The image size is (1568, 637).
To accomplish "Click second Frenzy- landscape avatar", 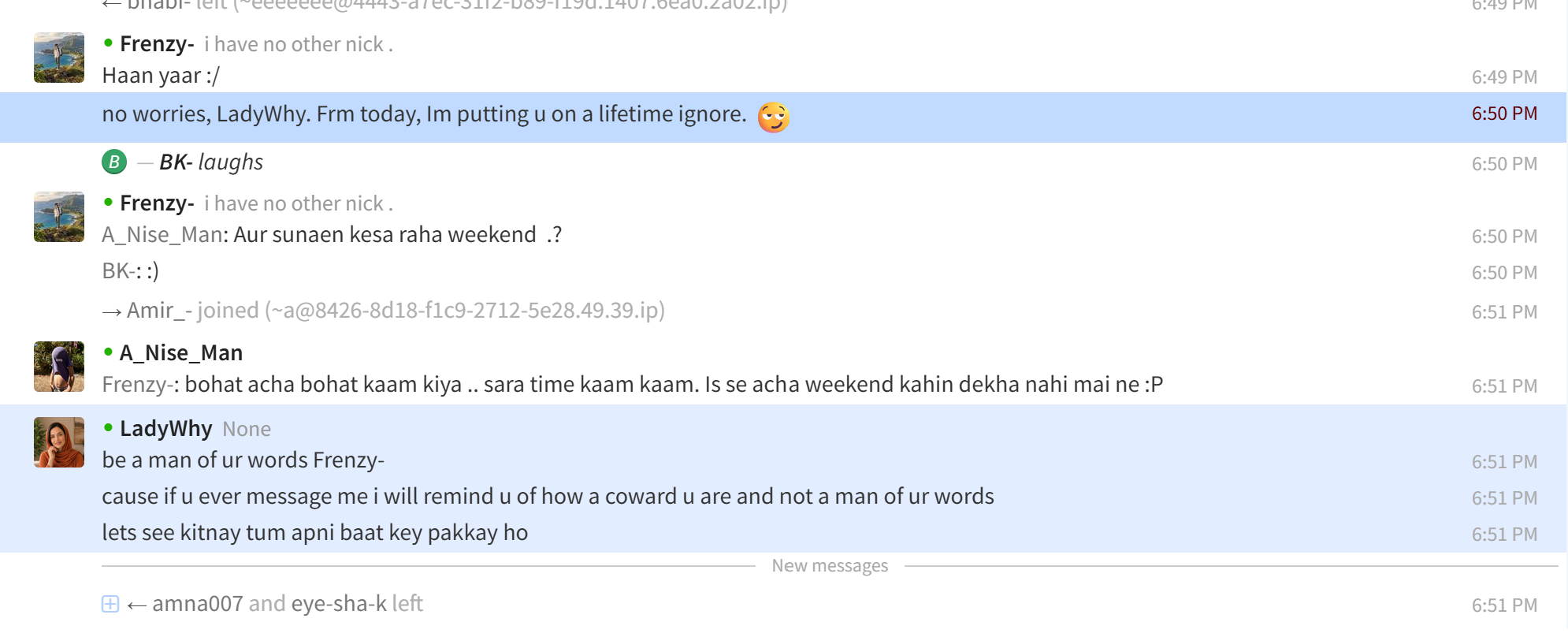I will [x=59, y=217].
